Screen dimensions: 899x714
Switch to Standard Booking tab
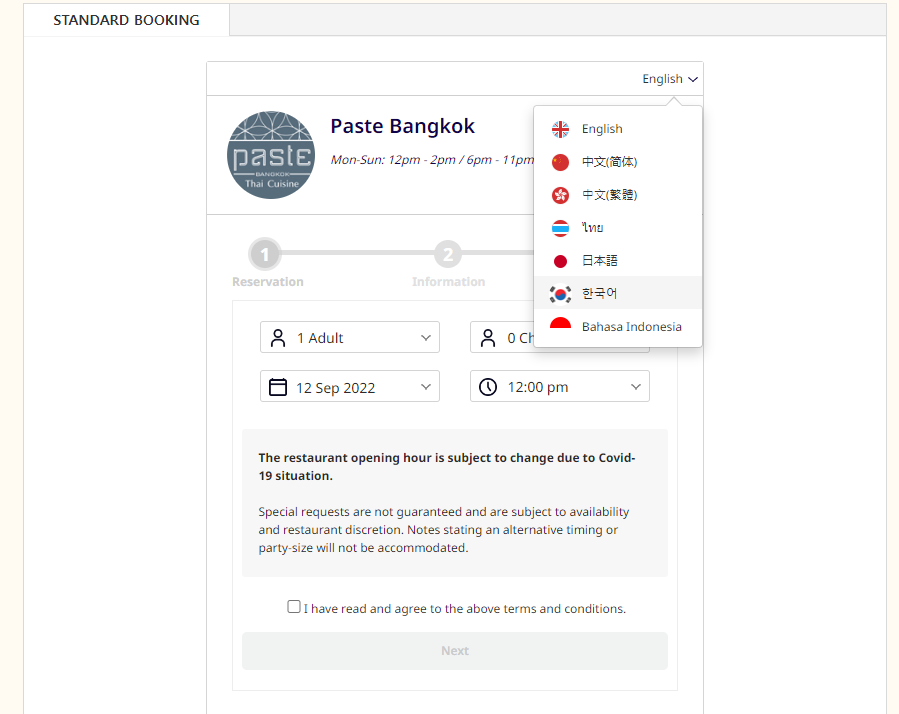126,20
